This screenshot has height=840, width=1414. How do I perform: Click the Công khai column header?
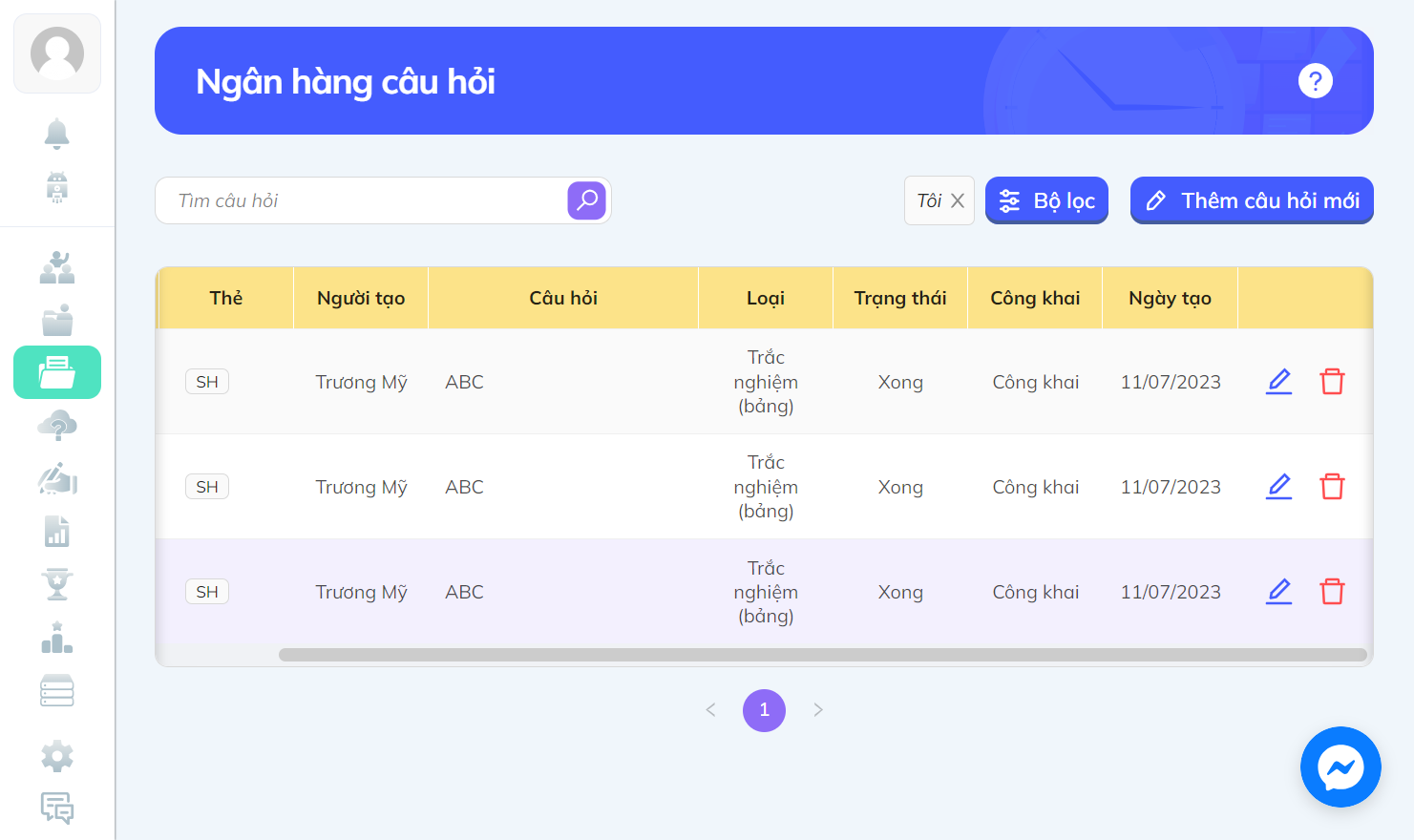[1035, 298]
